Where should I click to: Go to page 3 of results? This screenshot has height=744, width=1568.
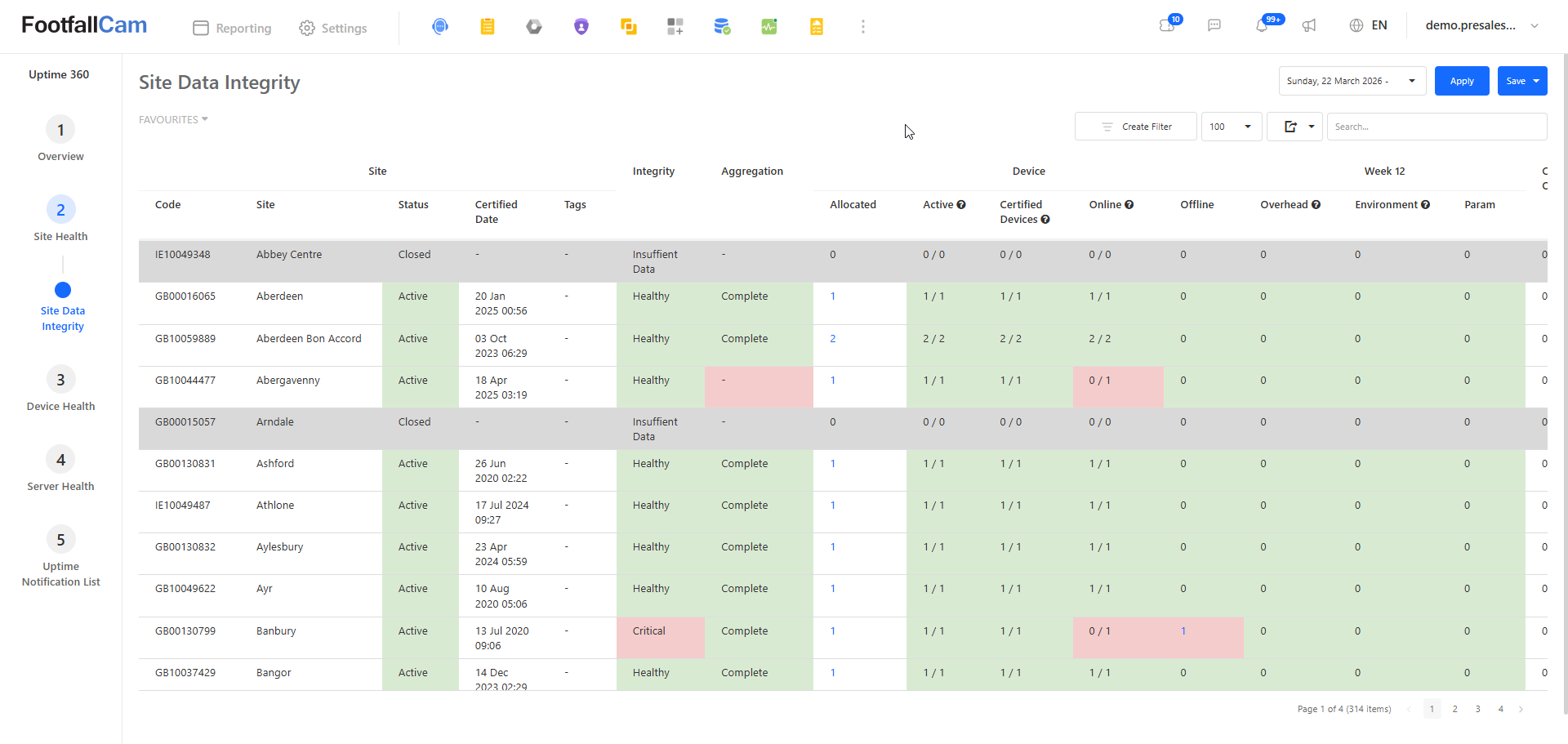pyautogui.click(x=1478, y=709)
